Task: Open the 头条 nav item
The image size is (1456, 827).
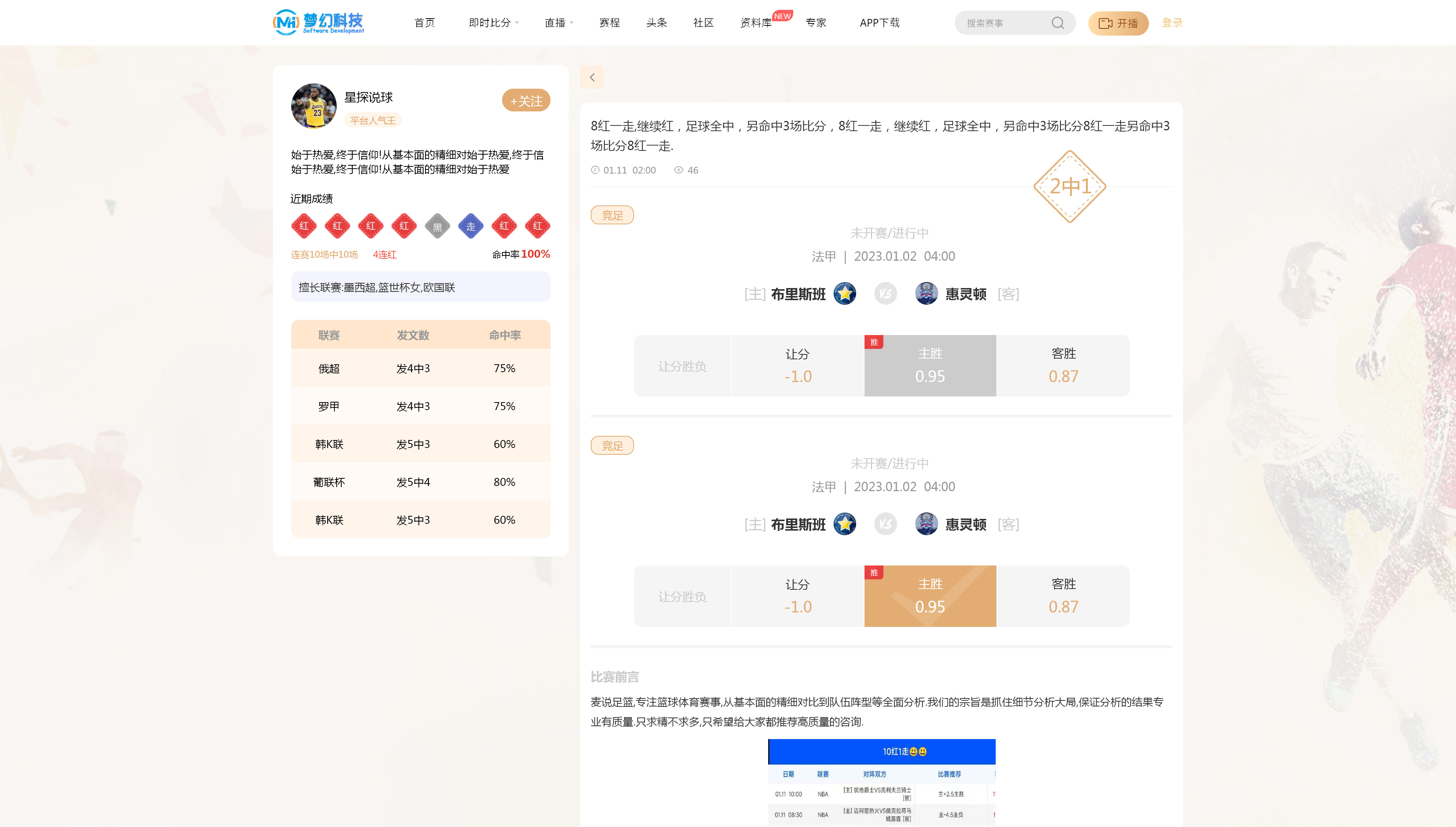Action: point(657,23)
